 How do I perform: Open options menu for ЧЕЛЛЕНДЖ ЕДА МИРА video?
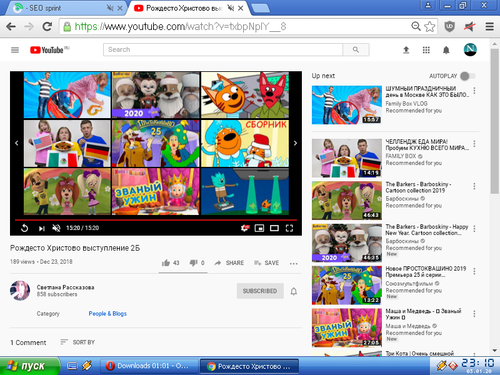[474, 144]
